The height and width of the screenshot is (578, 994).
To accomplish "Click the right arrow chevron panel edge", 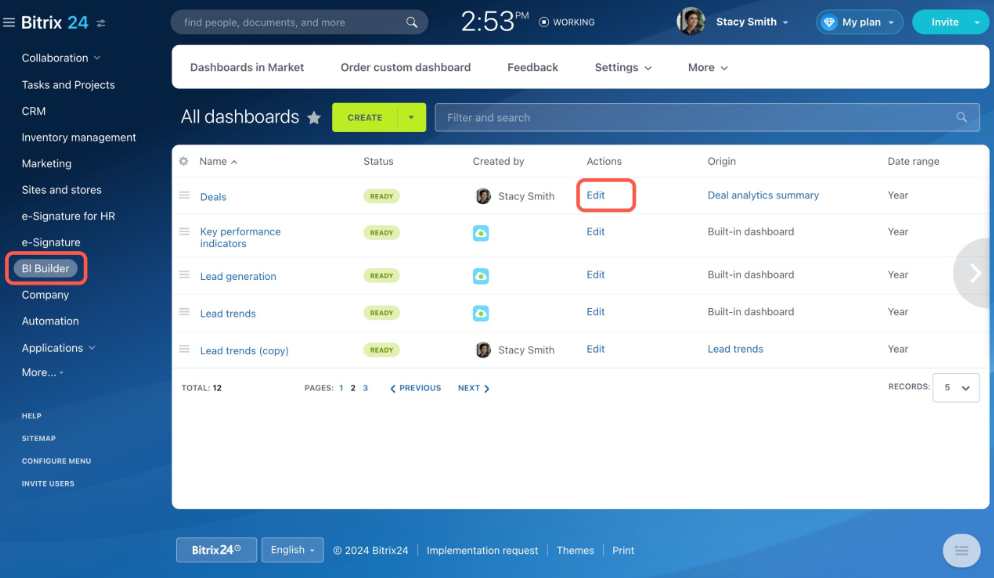I will (973, 272).
